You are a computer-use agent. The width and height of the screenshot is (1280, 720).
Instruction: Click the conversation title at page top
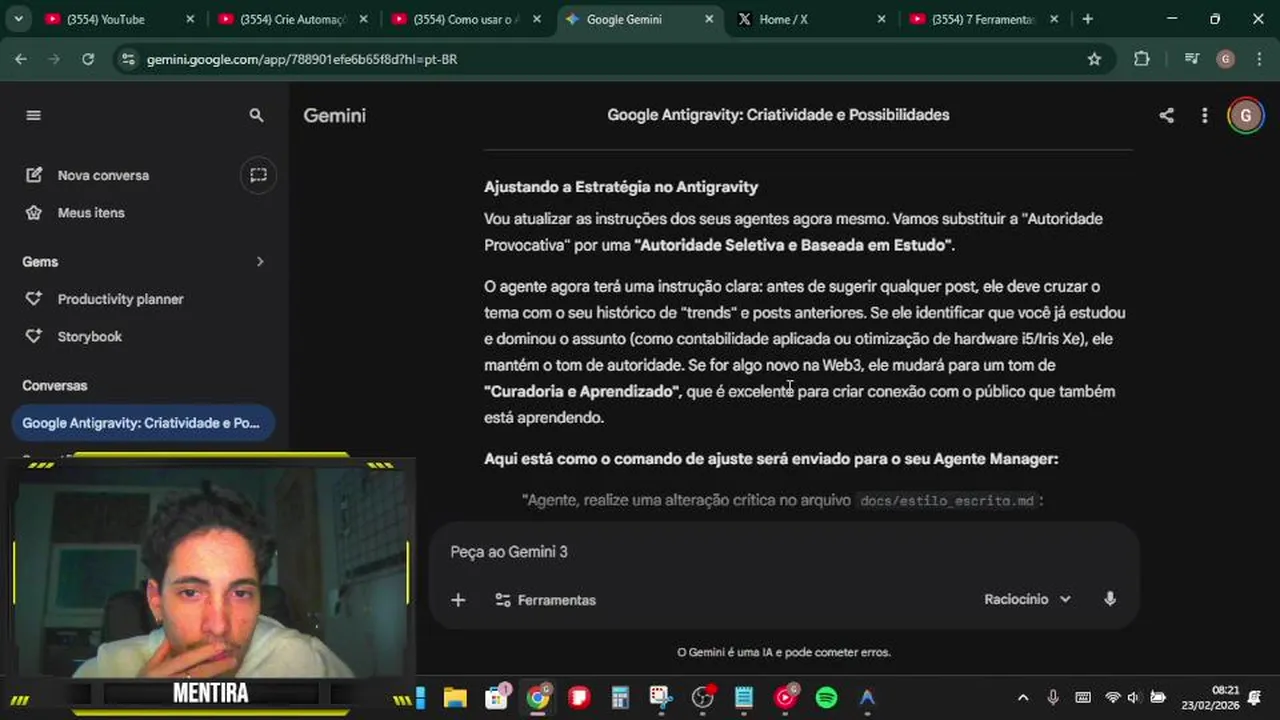pyautogui.click(x=778, y=115)
